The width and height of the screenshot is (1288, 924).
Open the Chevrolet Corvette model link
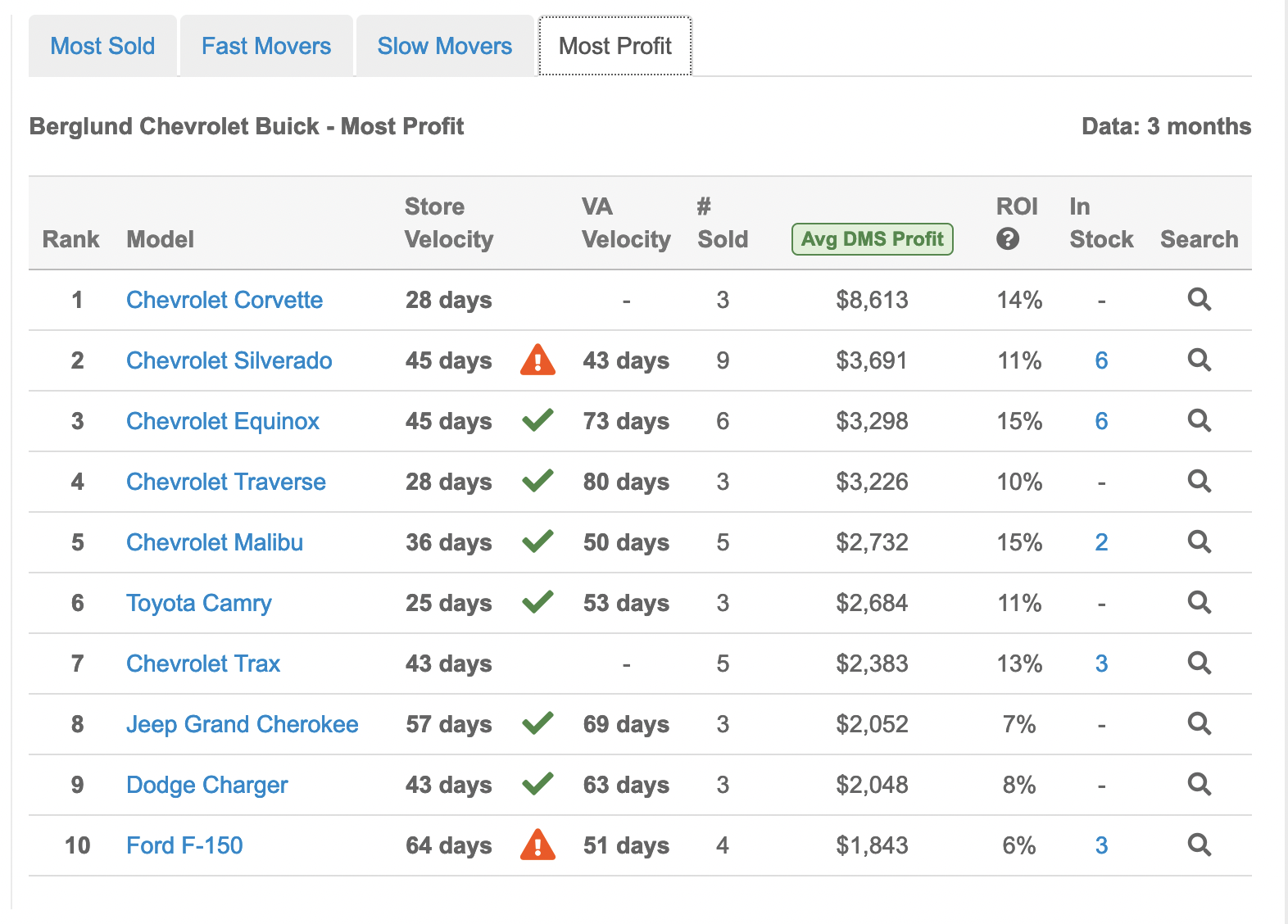[x=224, y=300]
